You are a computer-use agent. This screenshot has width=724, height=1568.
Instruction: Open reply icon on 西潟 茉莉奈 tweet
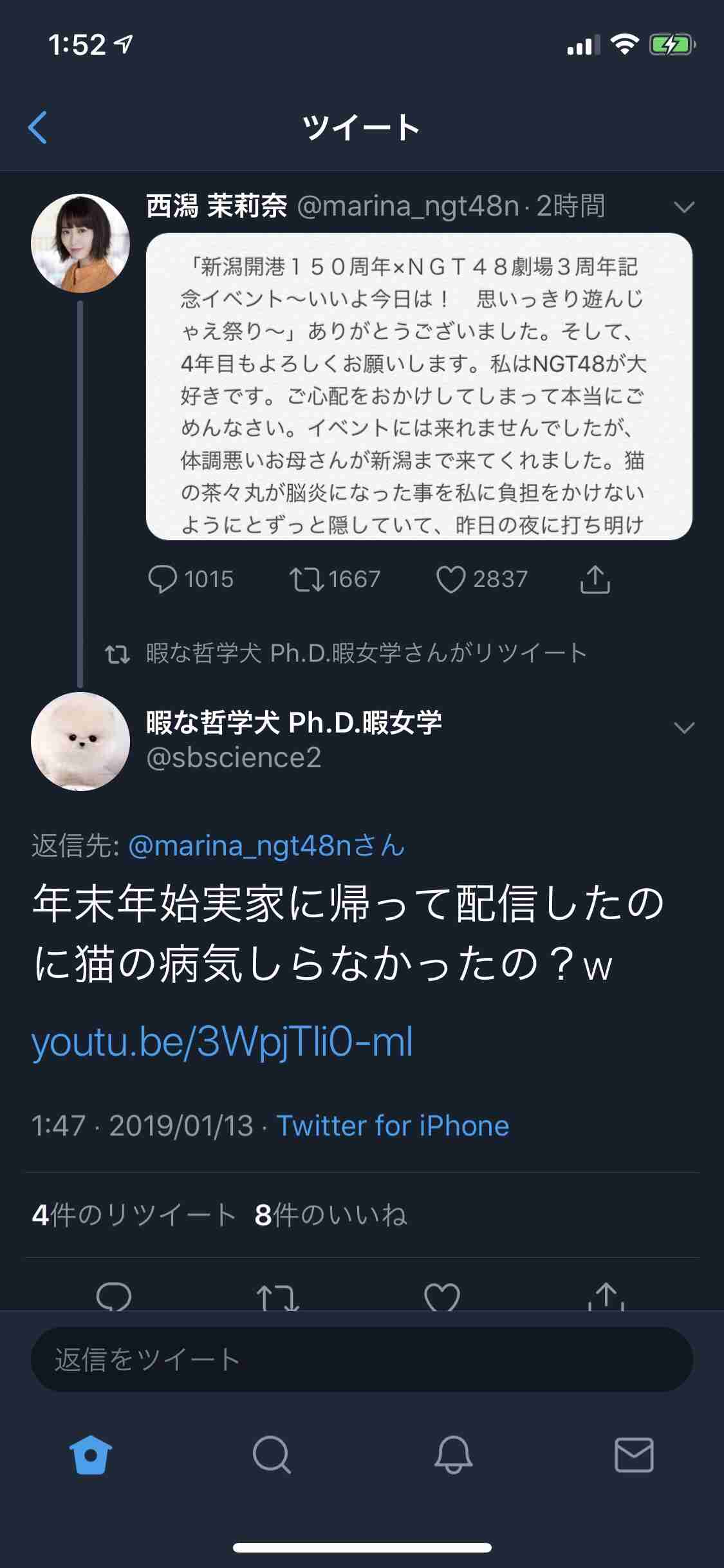coord(162,579)
